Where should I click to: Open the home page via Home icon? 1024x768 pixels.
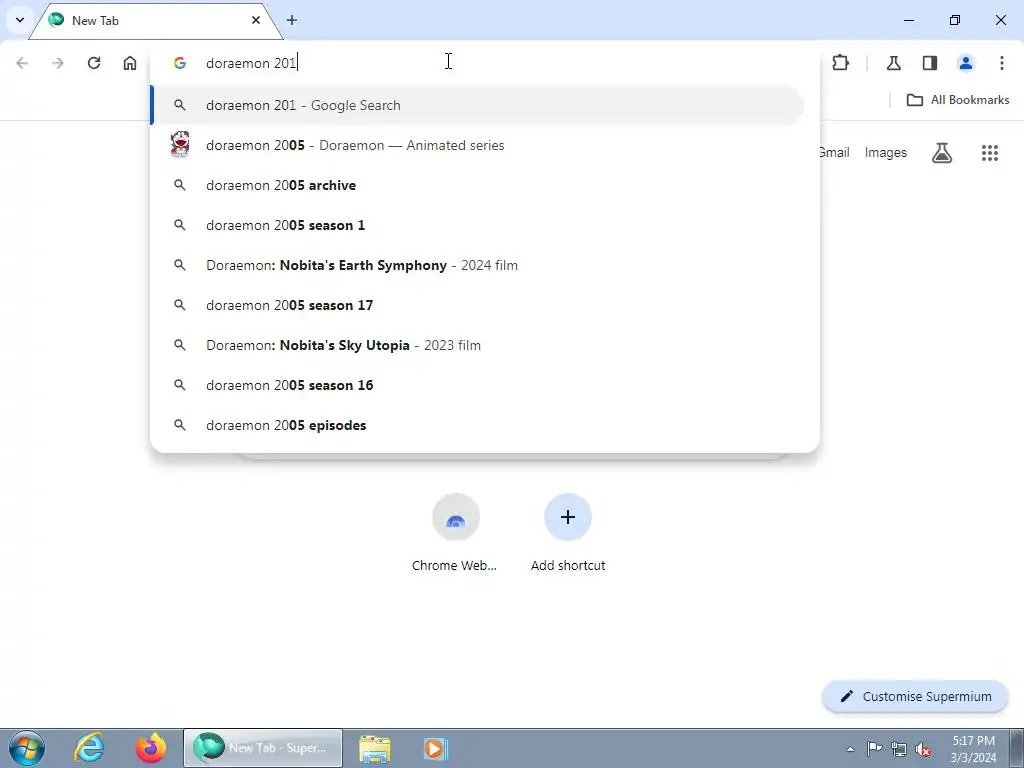[130, 63]
